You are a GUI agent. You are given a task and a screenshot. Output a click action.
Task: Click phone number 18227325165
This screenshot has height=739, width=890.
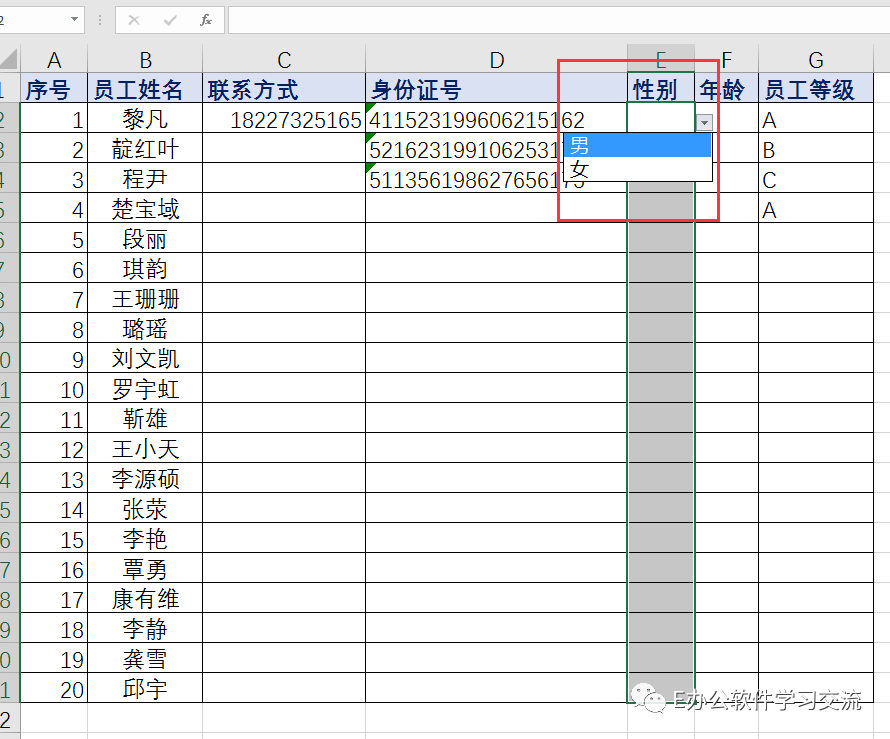point(284,119)
